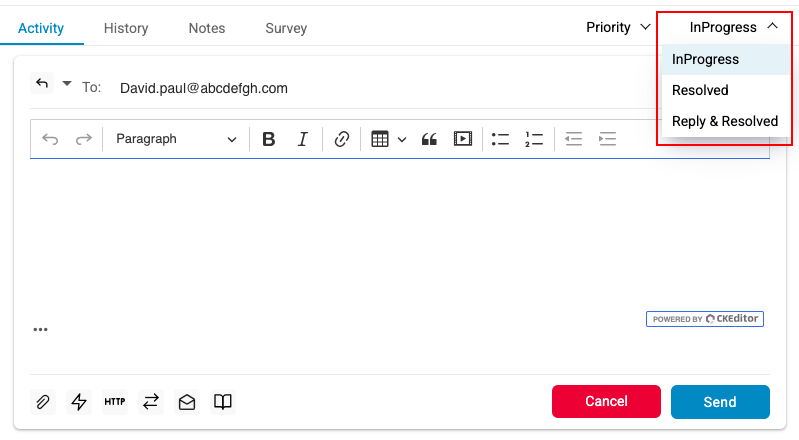Click the Cancel button
Screen dimensions: 799x440
(x=606, y=401)
